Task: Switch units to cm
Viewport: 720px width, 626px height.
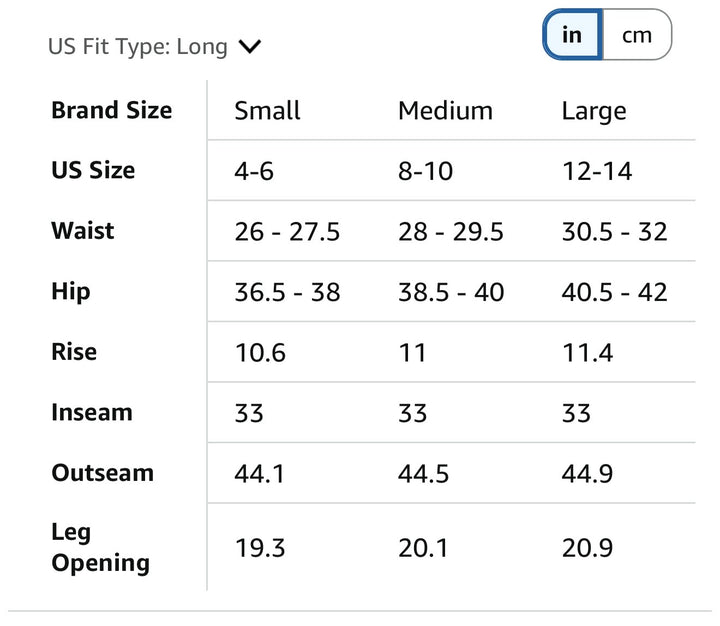Action: click(x=637, y=34)
